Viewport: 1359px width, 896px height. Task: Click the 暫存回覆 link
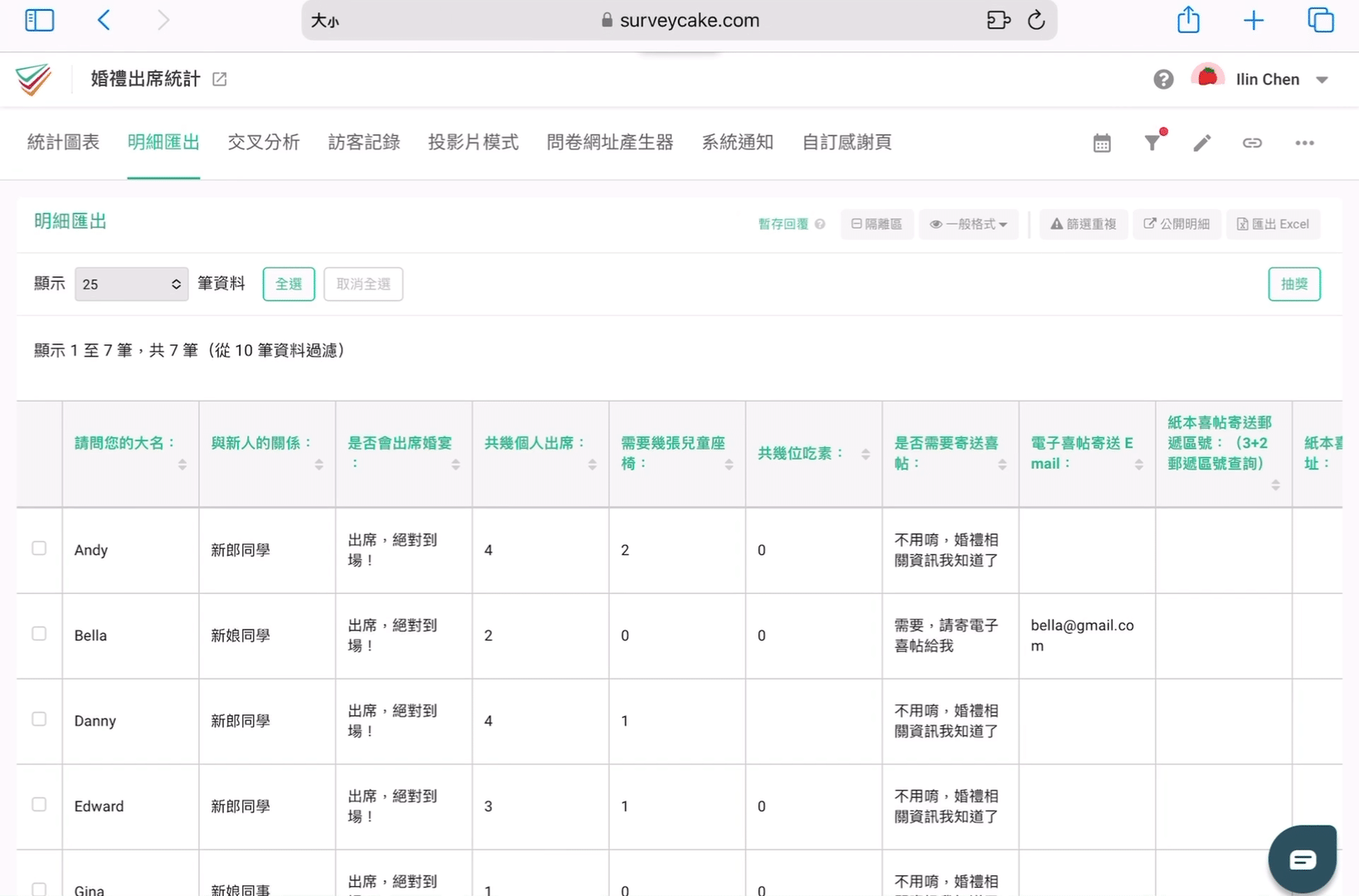click(x=783, y=224)
